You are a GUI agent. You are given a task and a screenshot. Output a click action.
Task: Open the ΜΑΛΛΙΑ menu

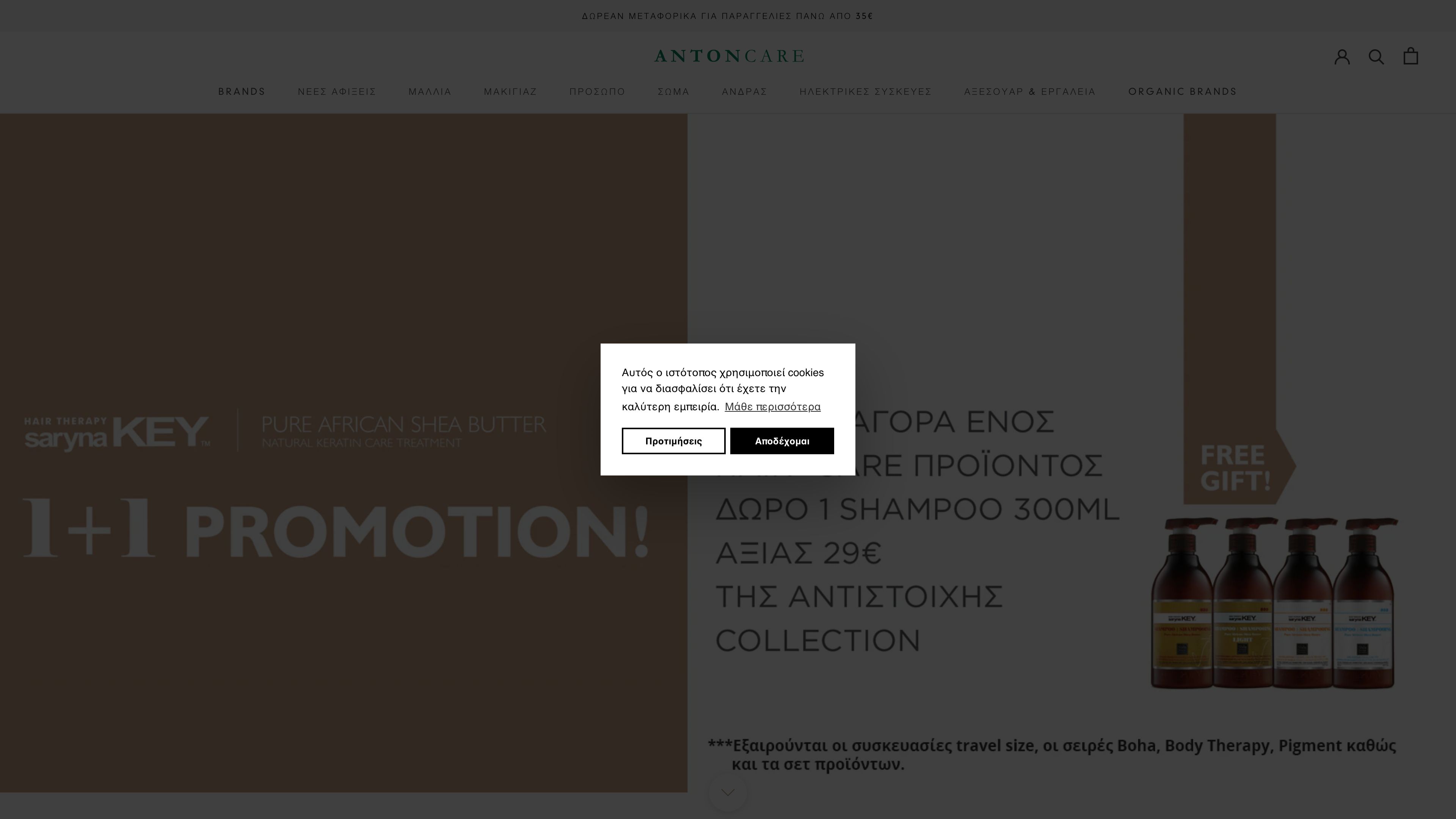[429, 91]
